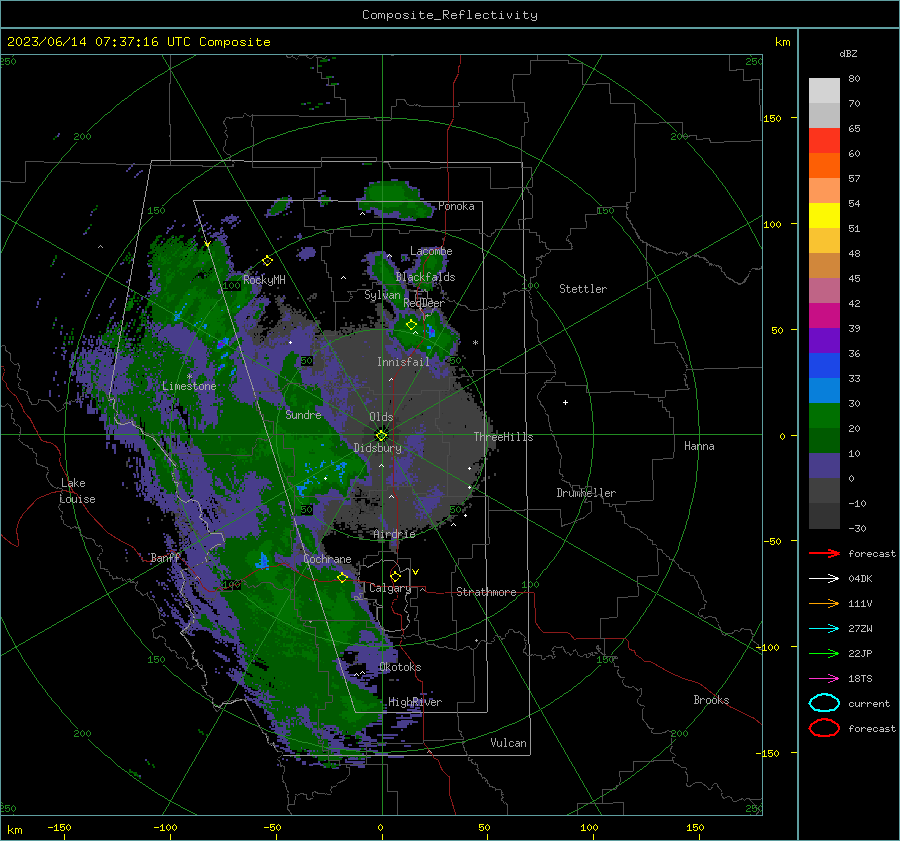Click the Lake Louise label
The height and width of the screenshot is (841, 900).
tap(77, 491)
